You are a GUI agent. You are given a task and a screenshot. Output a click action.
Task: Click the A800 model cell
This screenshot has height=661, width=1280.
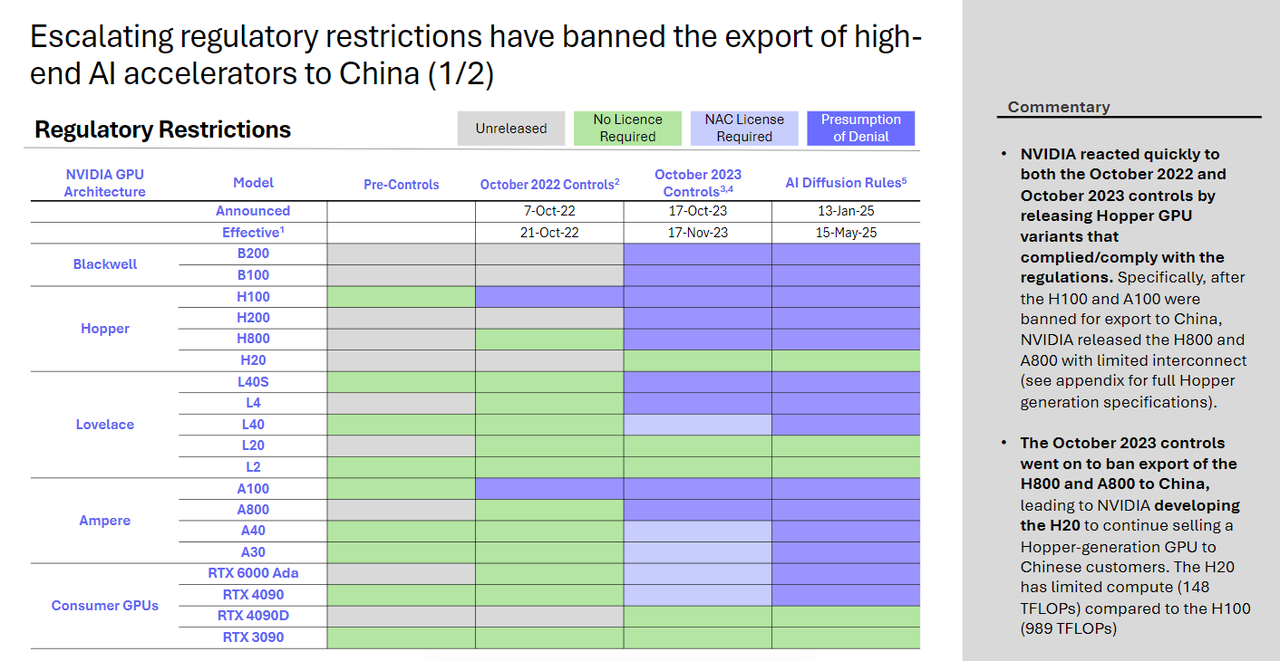pos(253,509)
